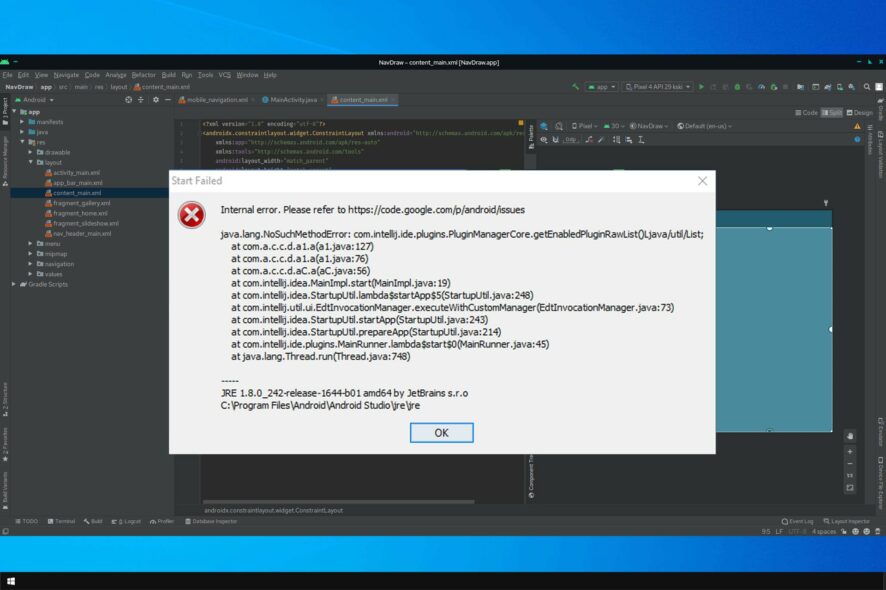Switch editor to Design view
Screen dimensions: 886x590
859,113
